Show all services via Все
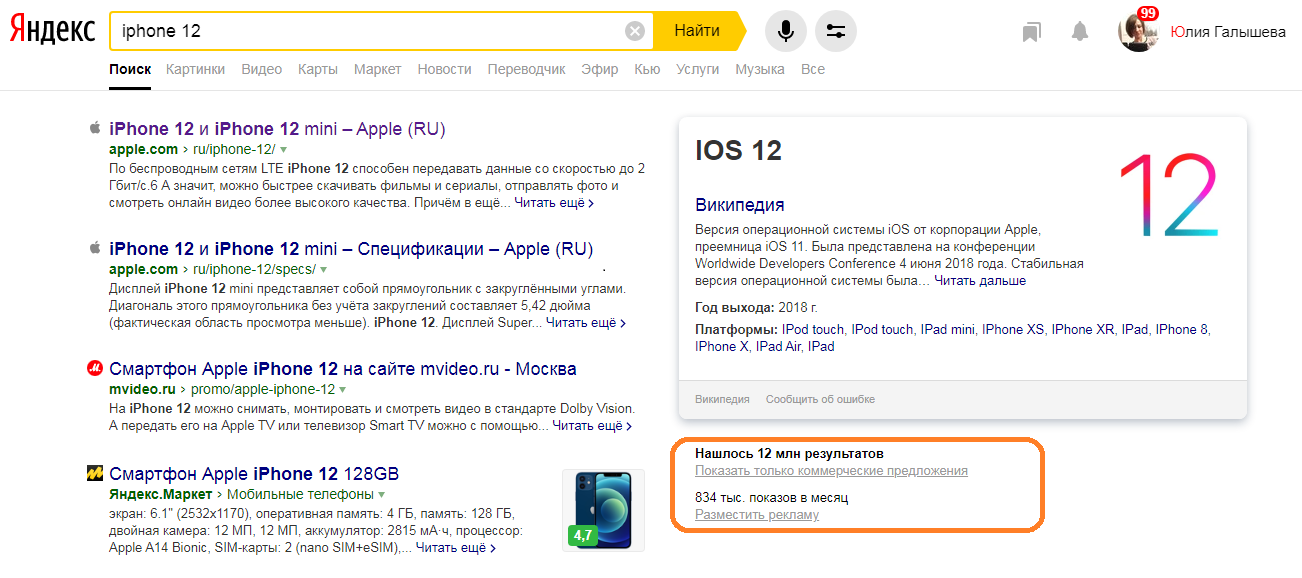 [813, 69]
